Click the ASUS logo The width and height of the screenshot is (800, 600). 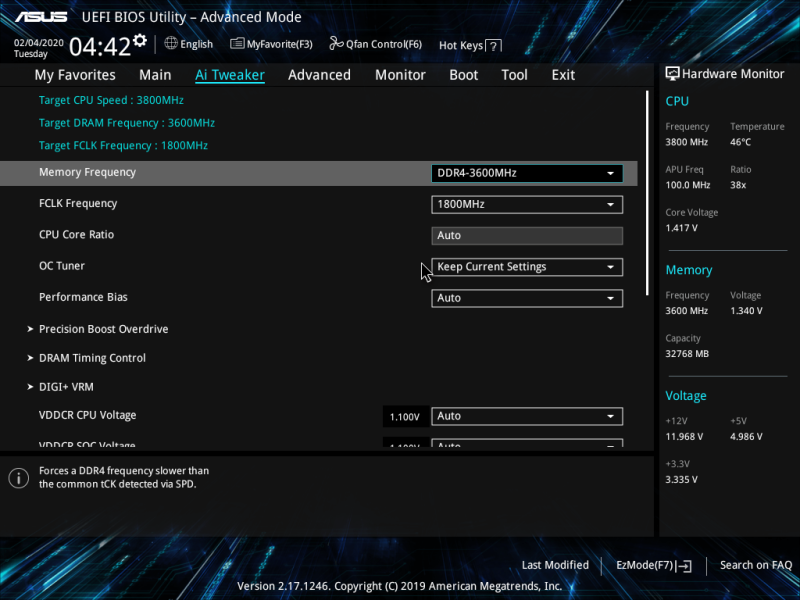(41, 17)
